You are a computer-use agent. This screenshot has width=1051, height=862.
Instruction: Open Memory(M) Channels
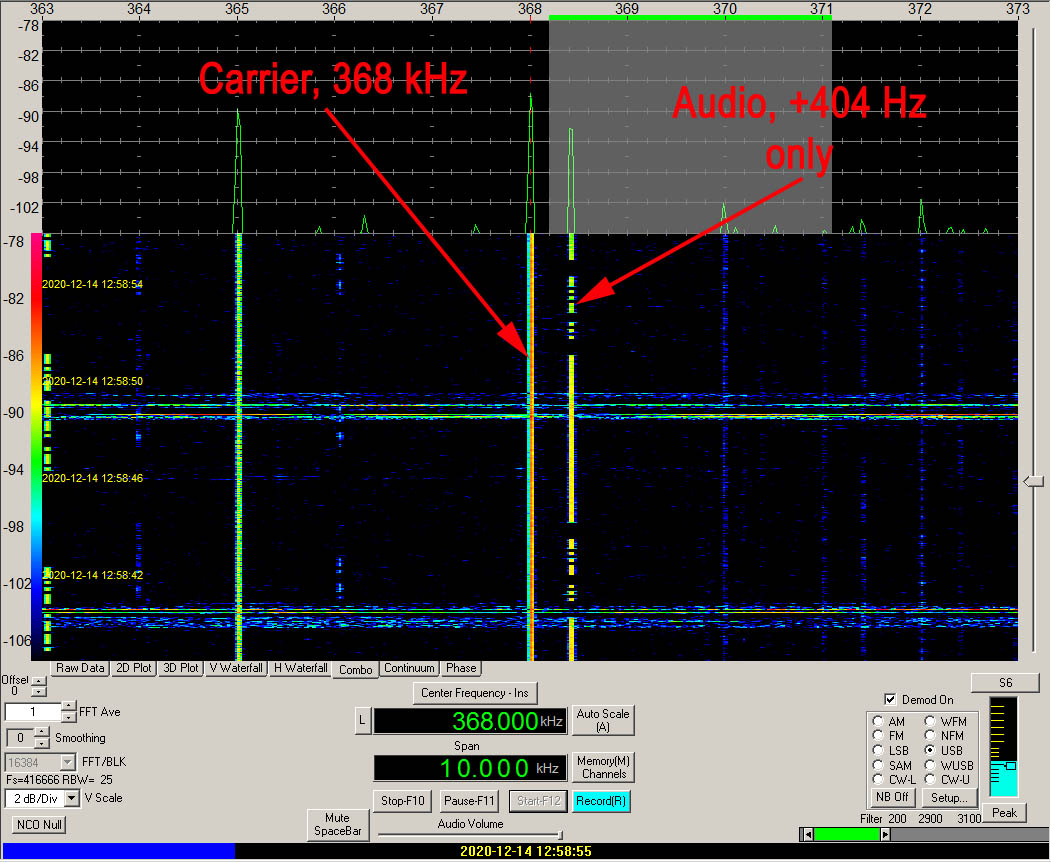[603, 767]
